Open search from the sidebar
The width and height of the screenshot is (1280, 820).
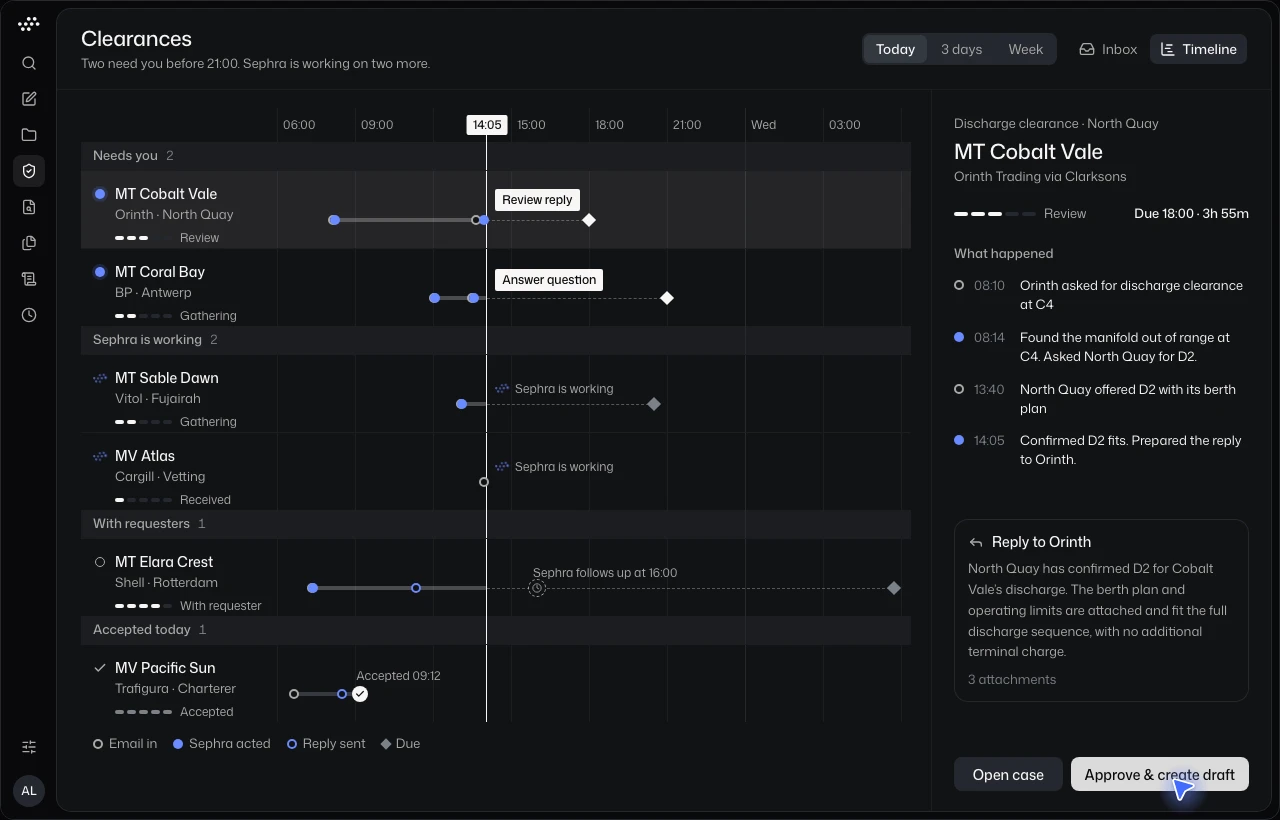click(x=29, y=63)
